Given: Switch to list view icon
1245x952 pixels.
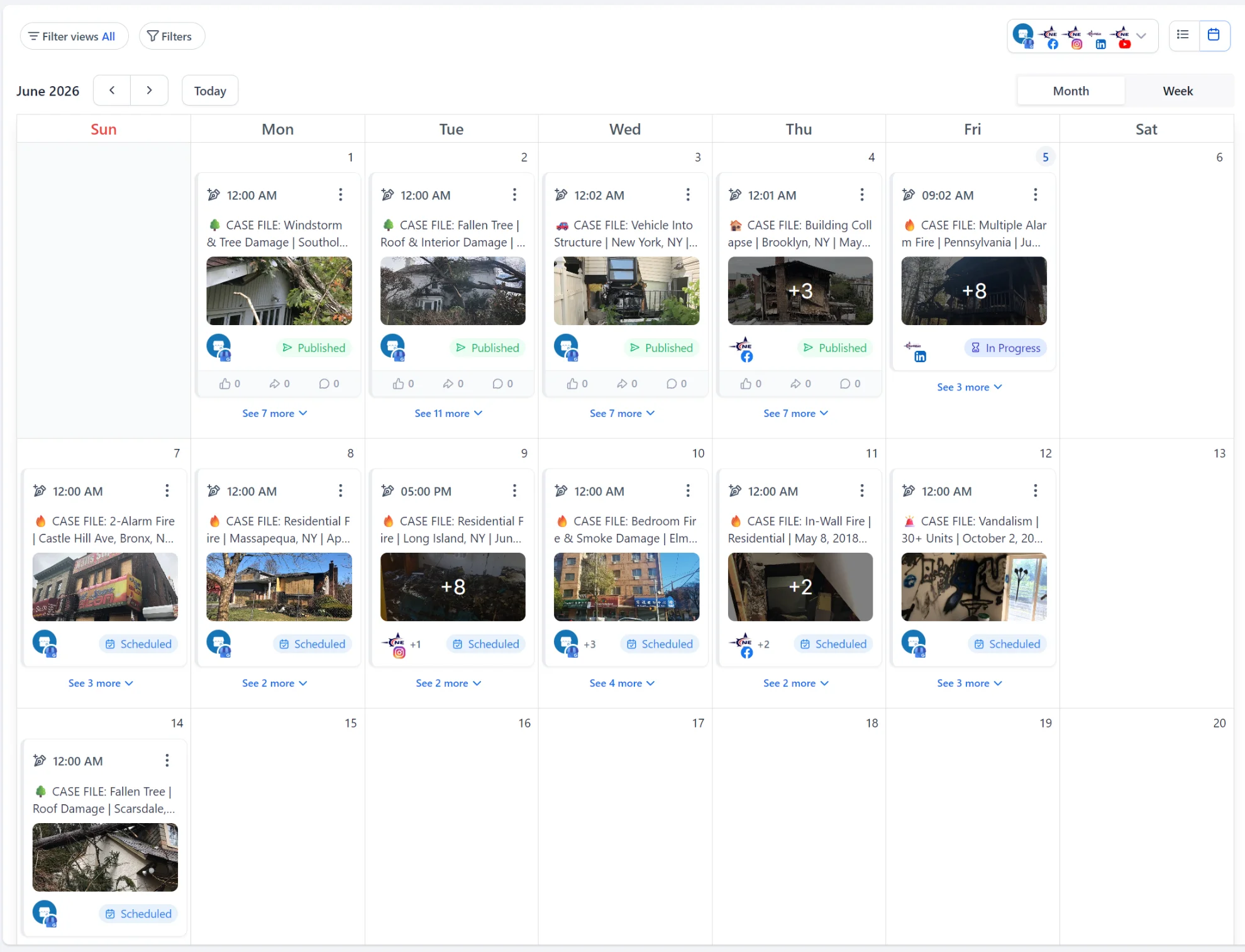Looking at the screenshot, I should tap(1183, 35).
